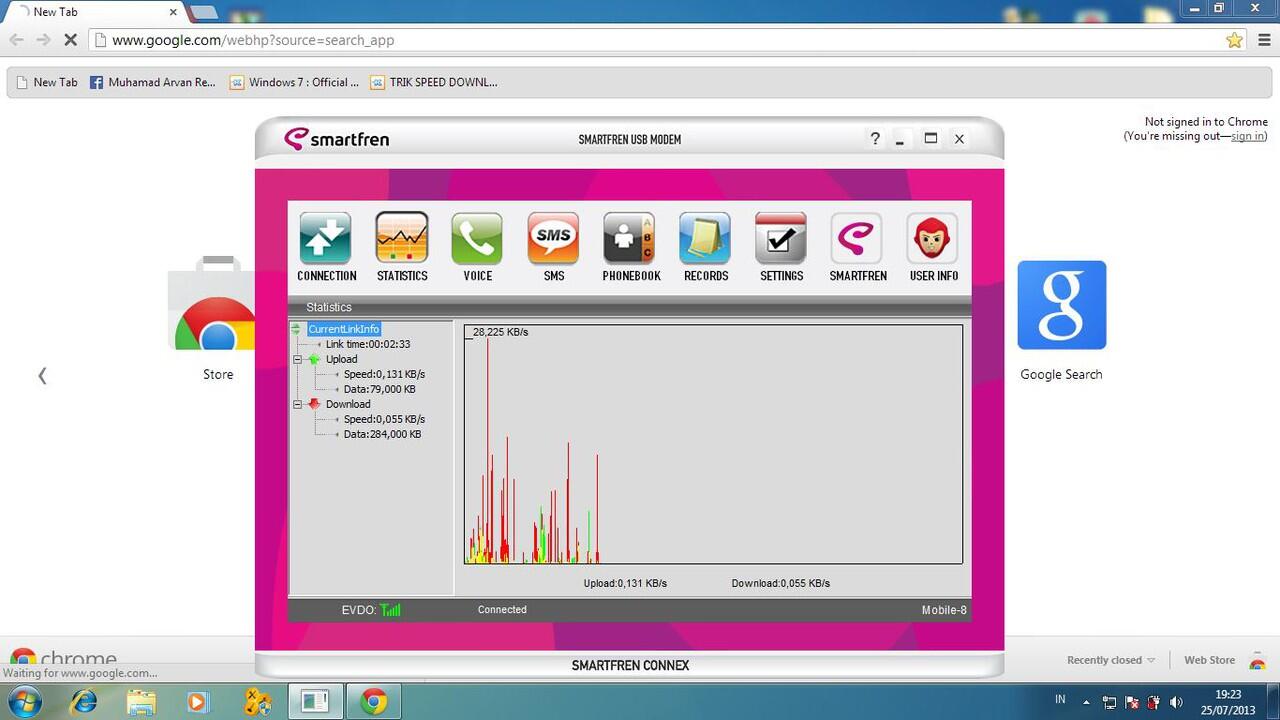Screen dimensions: 1280x720
Task: Open the Connection panel icon in Smartfren
Action: [326, 239]
